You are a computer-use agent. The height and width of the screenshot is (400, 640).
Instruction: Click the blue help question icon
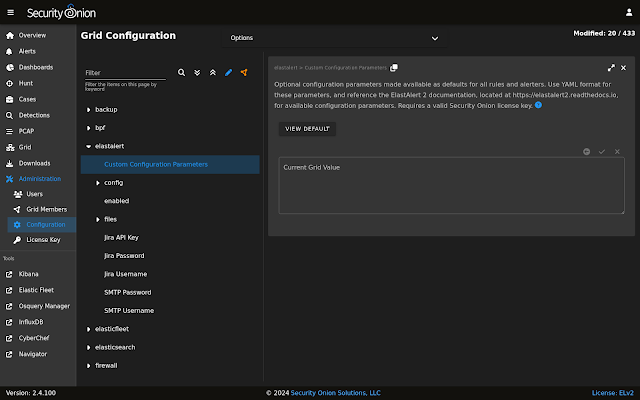pyautogui.click(x=538, y=105)
